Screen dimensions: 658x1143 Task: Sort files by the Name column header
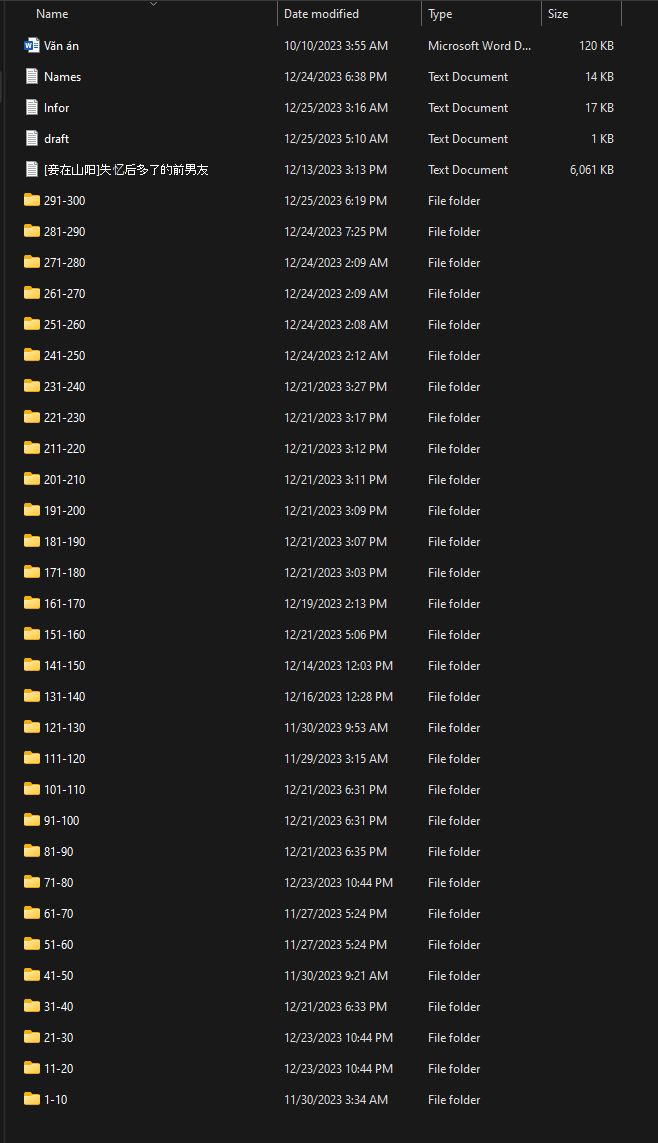click(x=52, y=14)
